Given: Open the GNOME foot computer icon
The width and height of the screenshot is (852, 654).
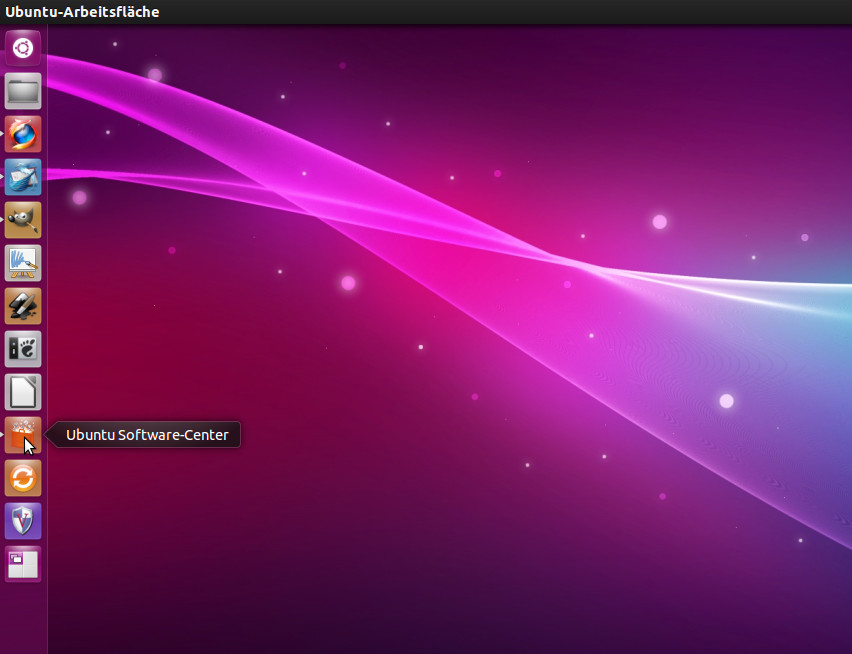Looking at the screenshot, I should coord(23,349).
